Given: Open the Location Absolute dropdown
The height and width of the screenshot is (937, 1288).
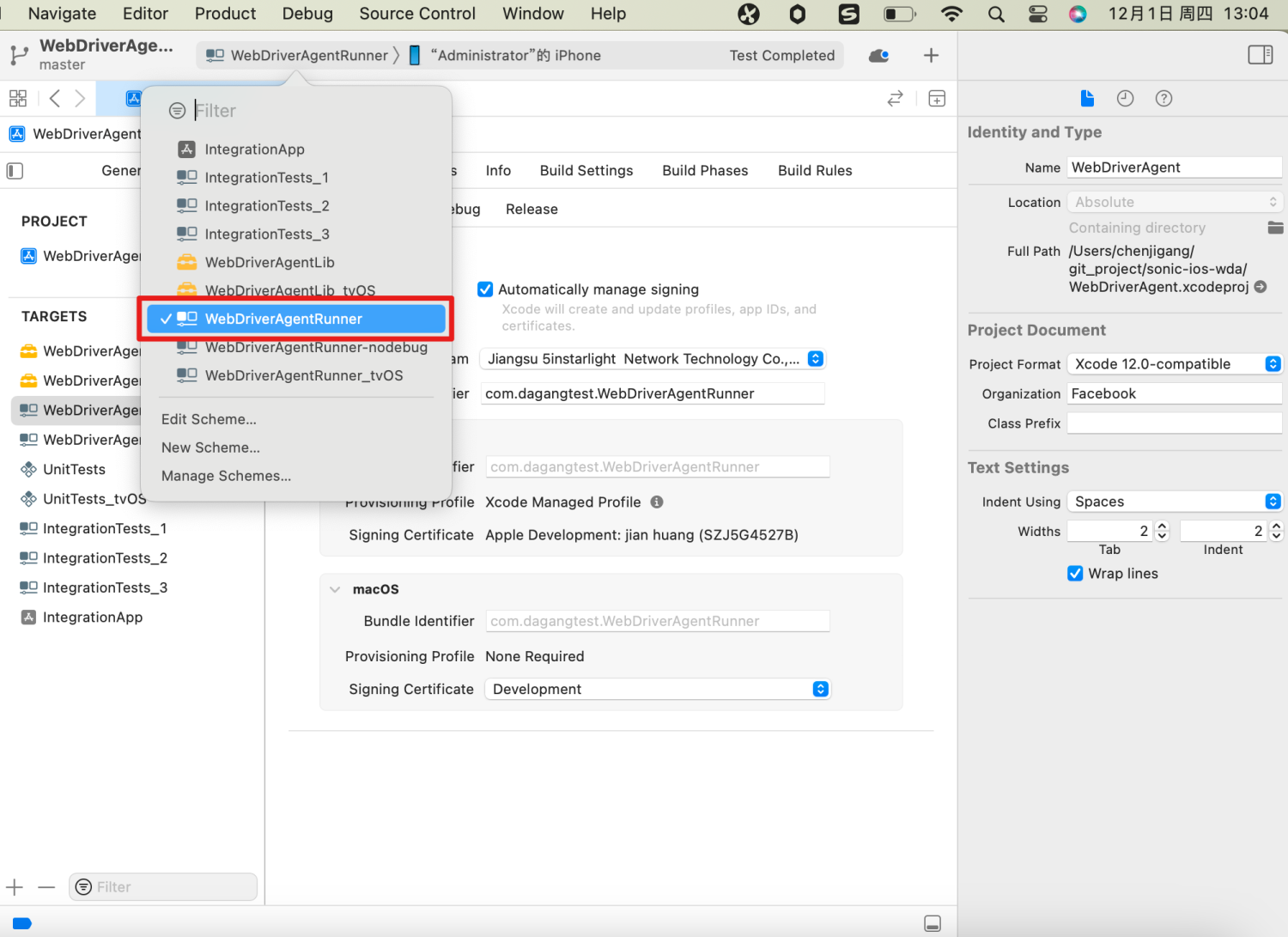Looking at the screenshot, I should [1175, 203].
